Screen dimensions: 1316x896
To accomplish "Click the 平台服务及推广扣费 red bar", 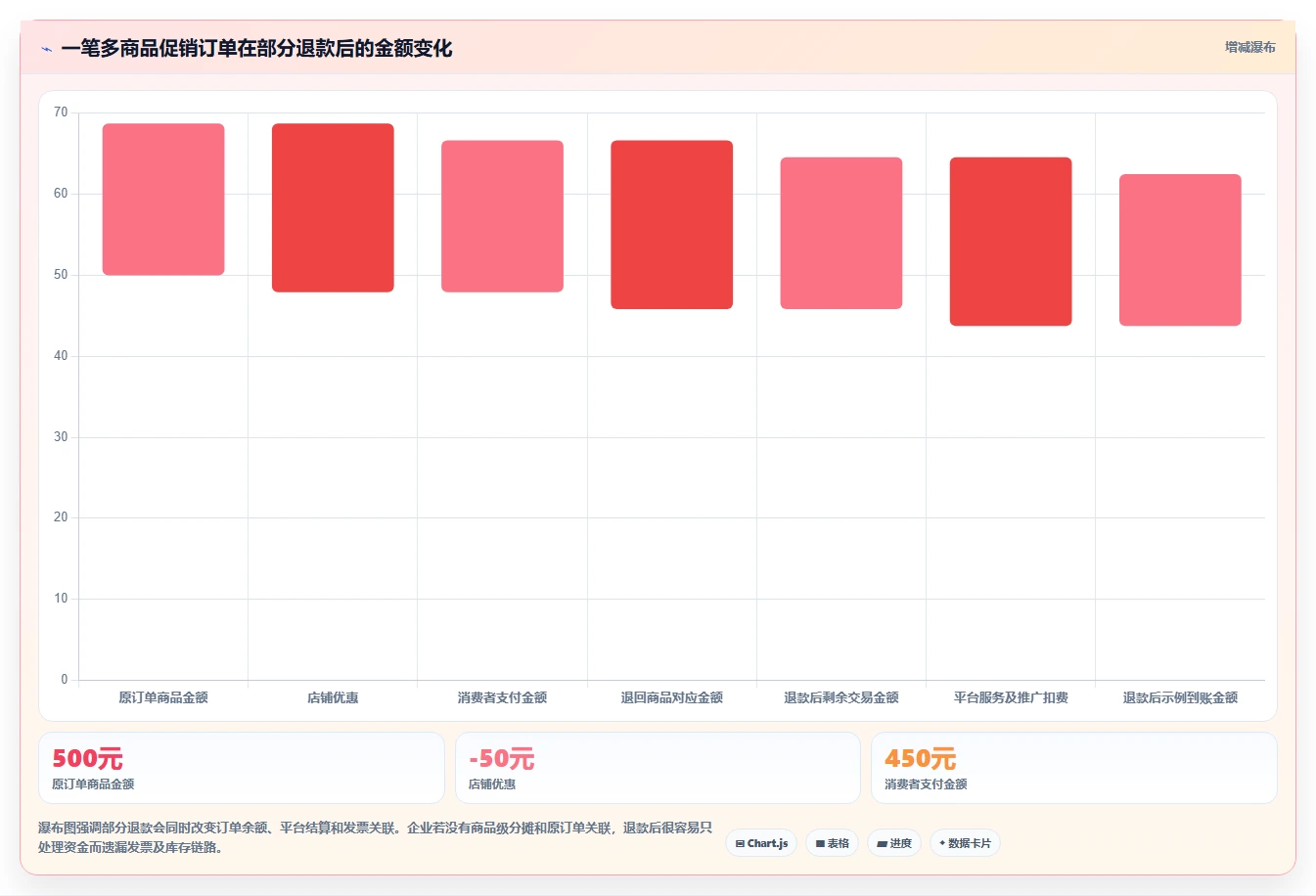I will [x=1011, y=242].
